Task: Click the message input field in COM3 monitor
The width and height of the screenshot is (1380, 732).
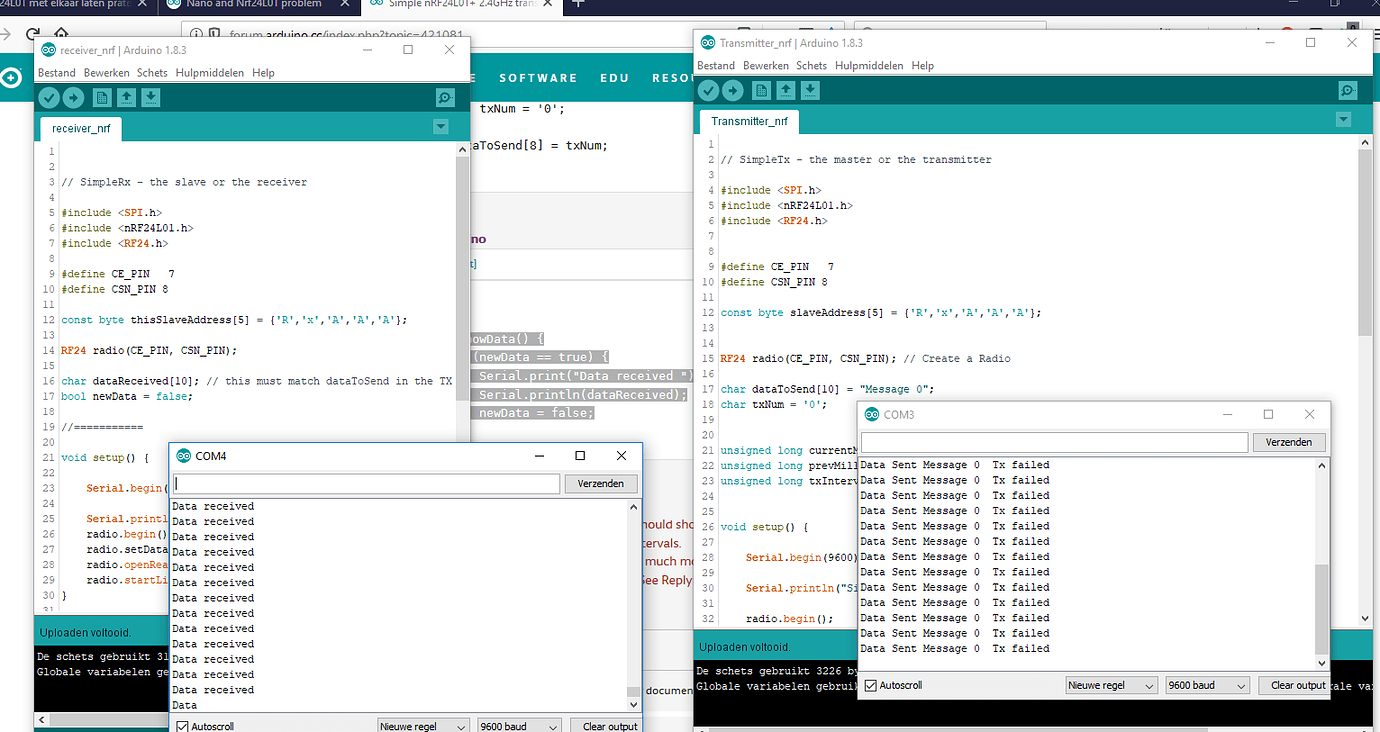Action: click(1050, 442)
